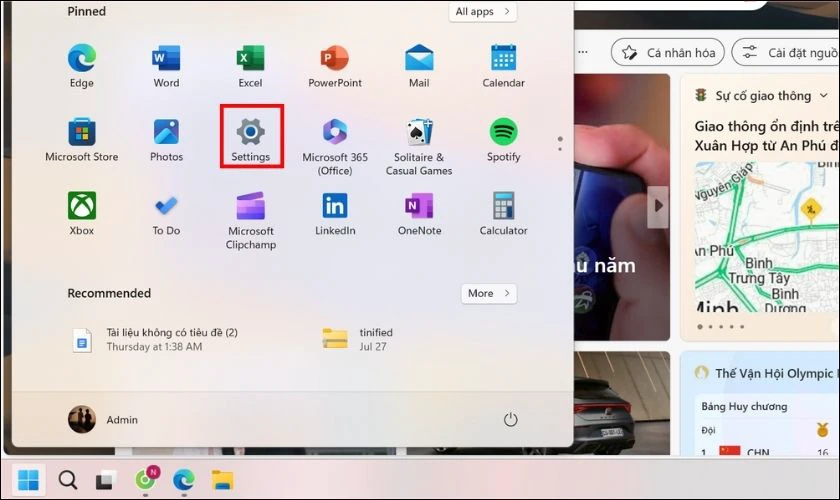This screenshot has width=840, height=500.
Task: Launch Solitaire & Casual Games
Action: [x=419, y=146]
